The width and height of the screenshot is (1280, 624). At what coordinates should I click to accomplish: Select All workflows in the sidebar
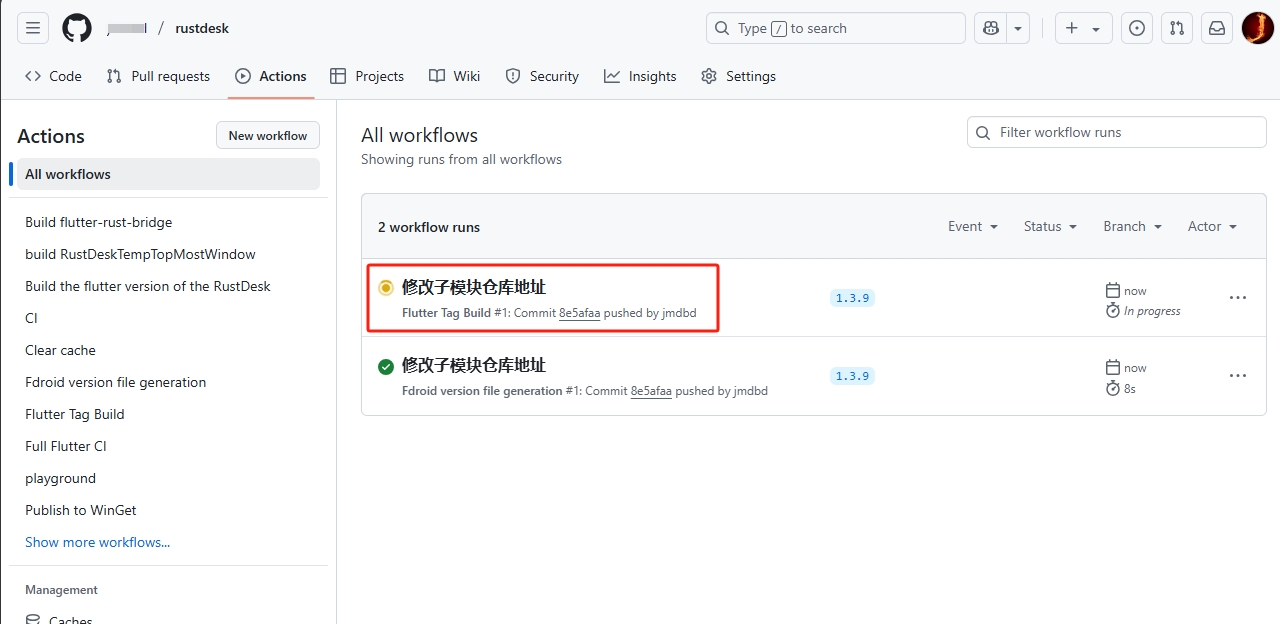pos(168,174)
